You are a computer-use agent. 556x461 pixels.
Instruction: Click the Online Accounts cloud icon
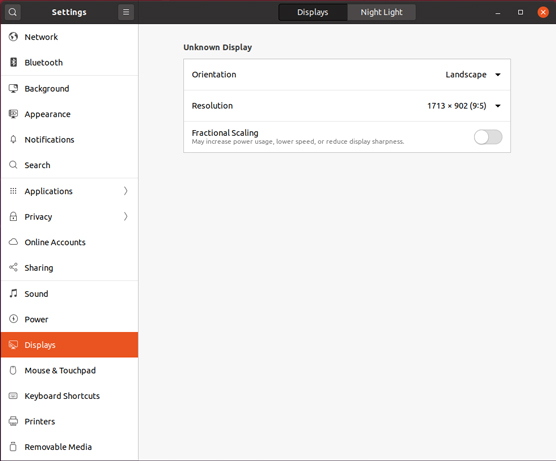[x=13, y=242]
